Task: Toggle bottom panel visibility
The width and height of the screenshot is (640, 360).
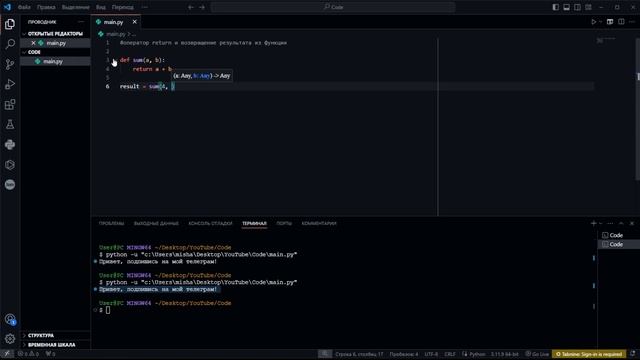Action: point(567,7)
